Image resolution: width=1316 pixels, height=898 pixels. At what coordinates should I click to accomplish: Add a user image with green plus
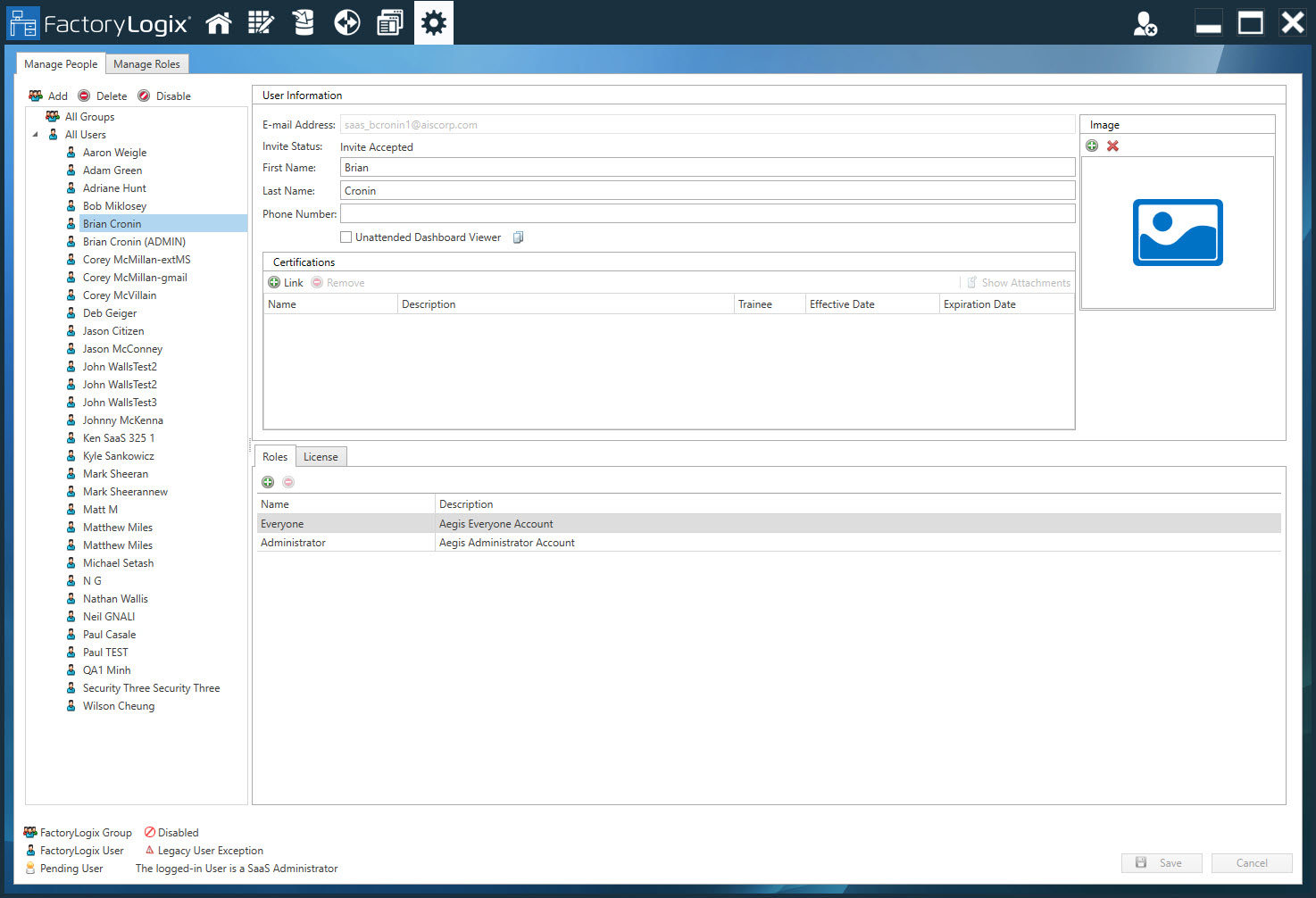point(1092,146)
